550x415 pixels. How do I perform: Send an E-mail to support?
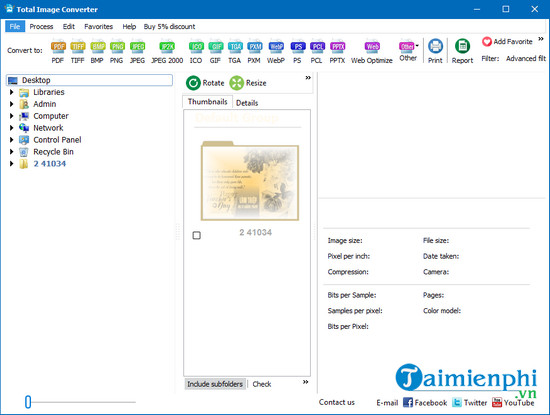(387, 403)
